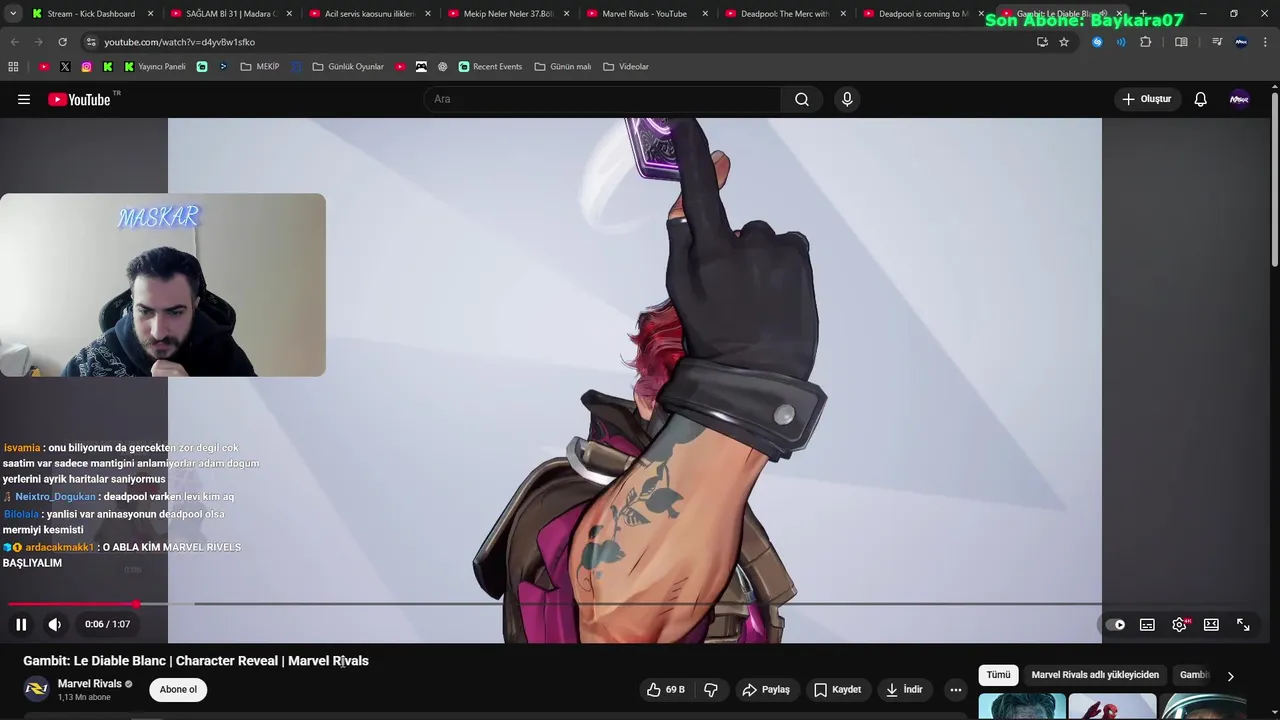Go back to the previous page

(x=15, y=42)
